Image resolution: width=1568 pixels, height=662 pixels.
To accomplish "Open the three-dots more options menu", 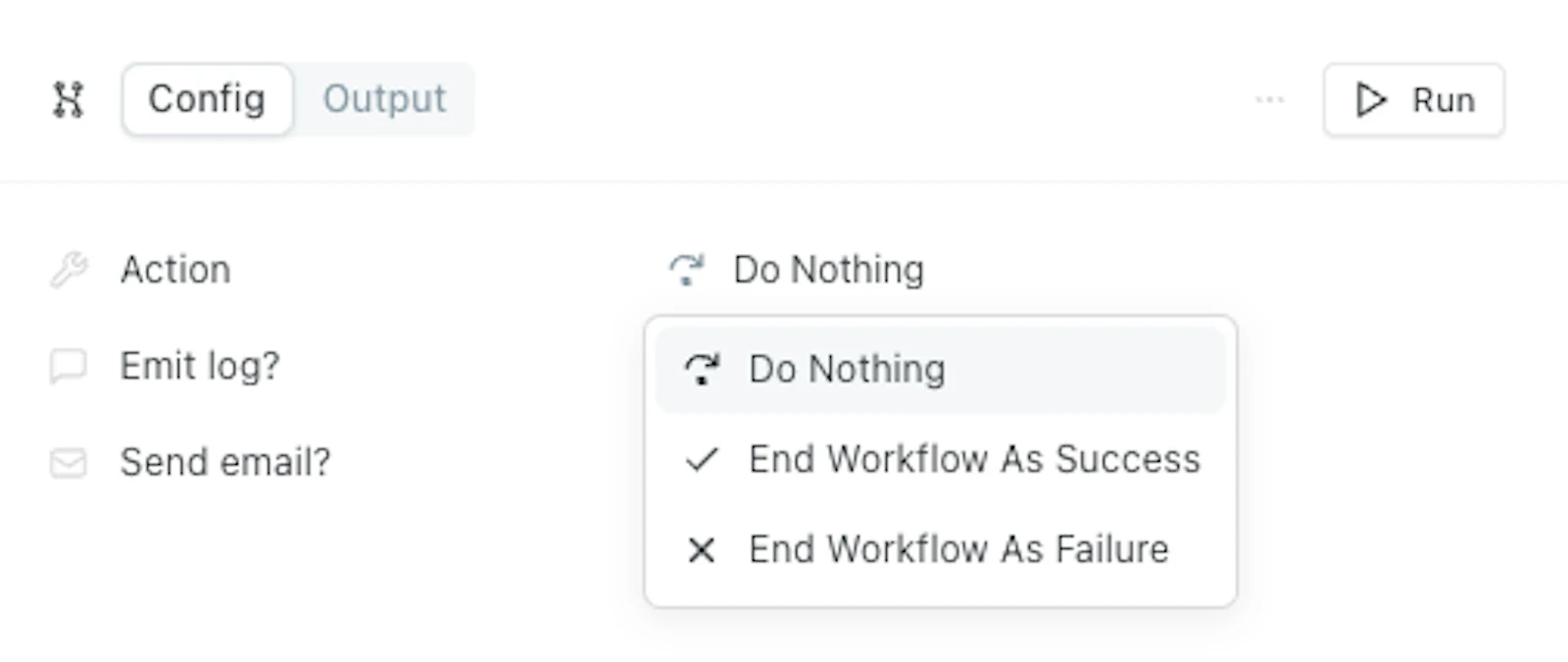I will coord(1269,99).
